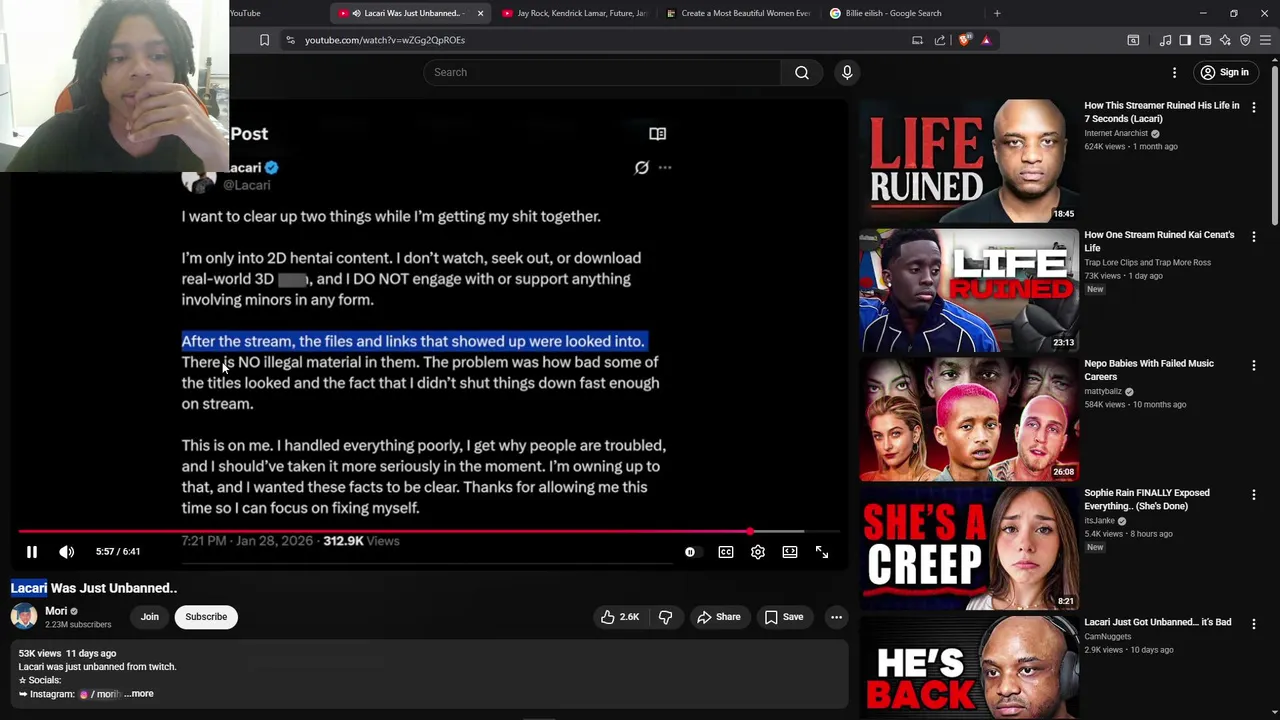Open YouTube settings three-dot menu
Image resolution: width=1280 pixels, height=720 pixels.
click(1174, 72)
